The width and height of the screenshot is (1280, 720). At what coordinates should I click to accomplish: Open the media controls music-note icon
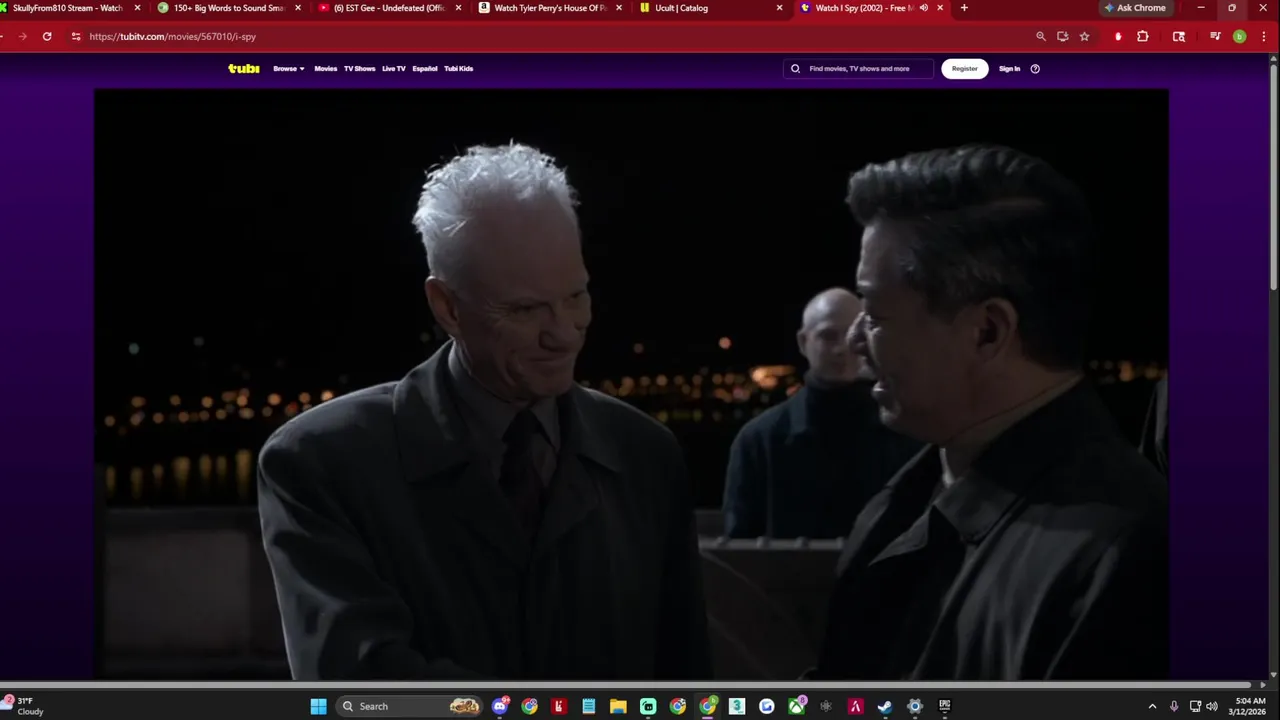point(1215,36)
